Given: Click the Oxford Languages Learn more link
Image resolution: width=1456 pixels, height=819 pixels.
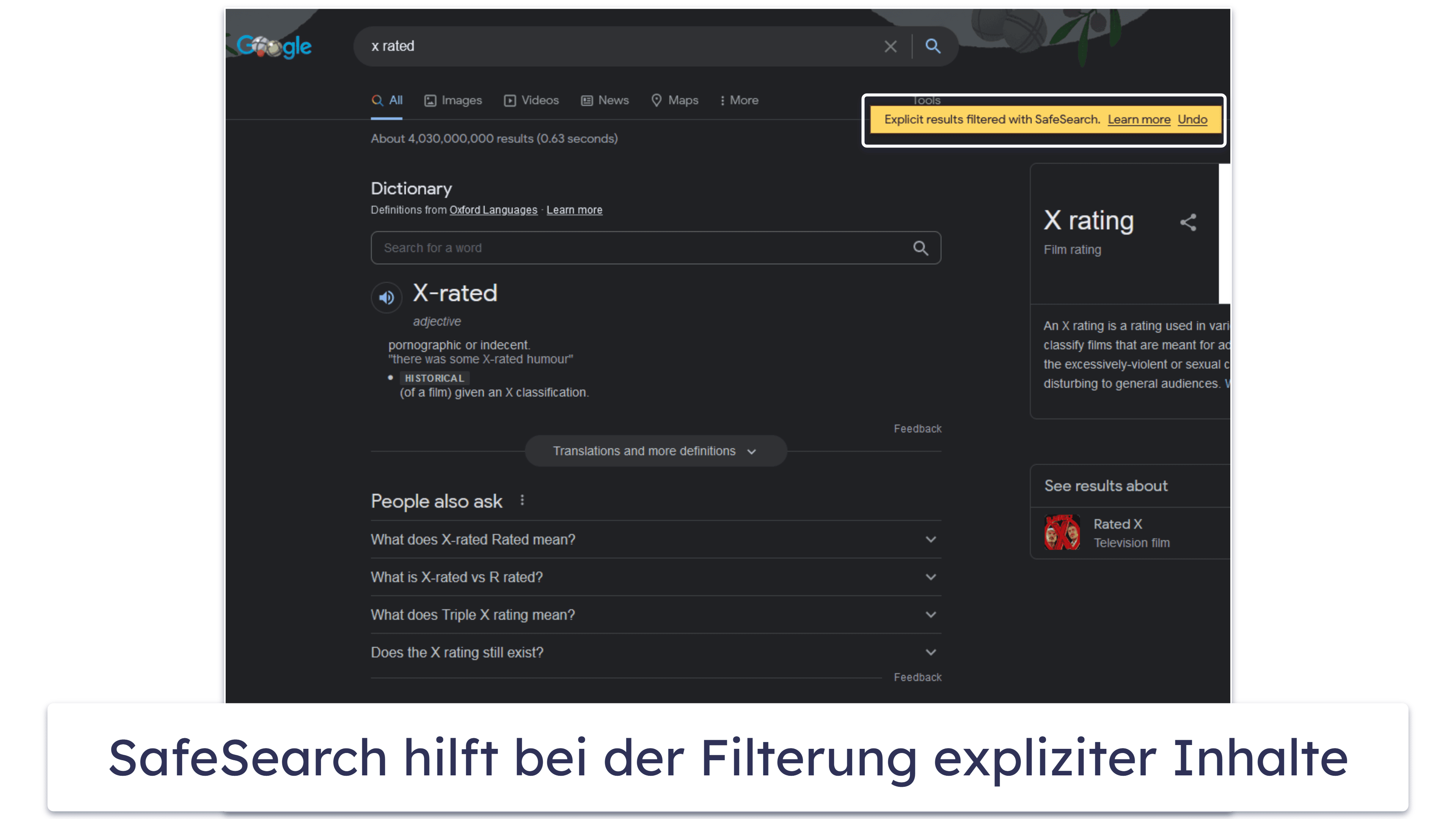Looking at the screenshot, I should pos(574,210).
